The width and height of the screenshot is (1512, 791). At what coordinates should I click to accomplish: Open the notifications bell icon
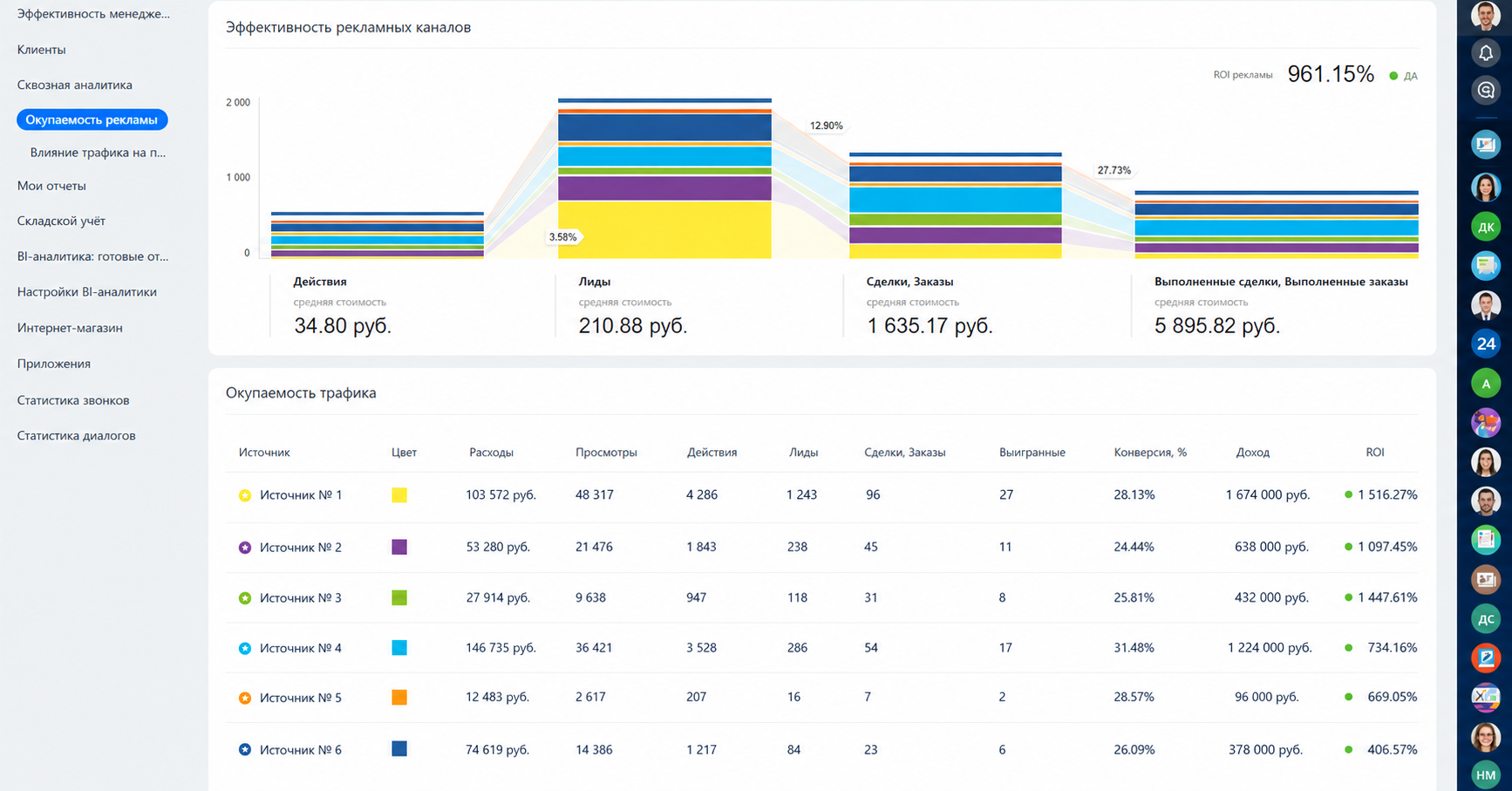point(1486,53)
